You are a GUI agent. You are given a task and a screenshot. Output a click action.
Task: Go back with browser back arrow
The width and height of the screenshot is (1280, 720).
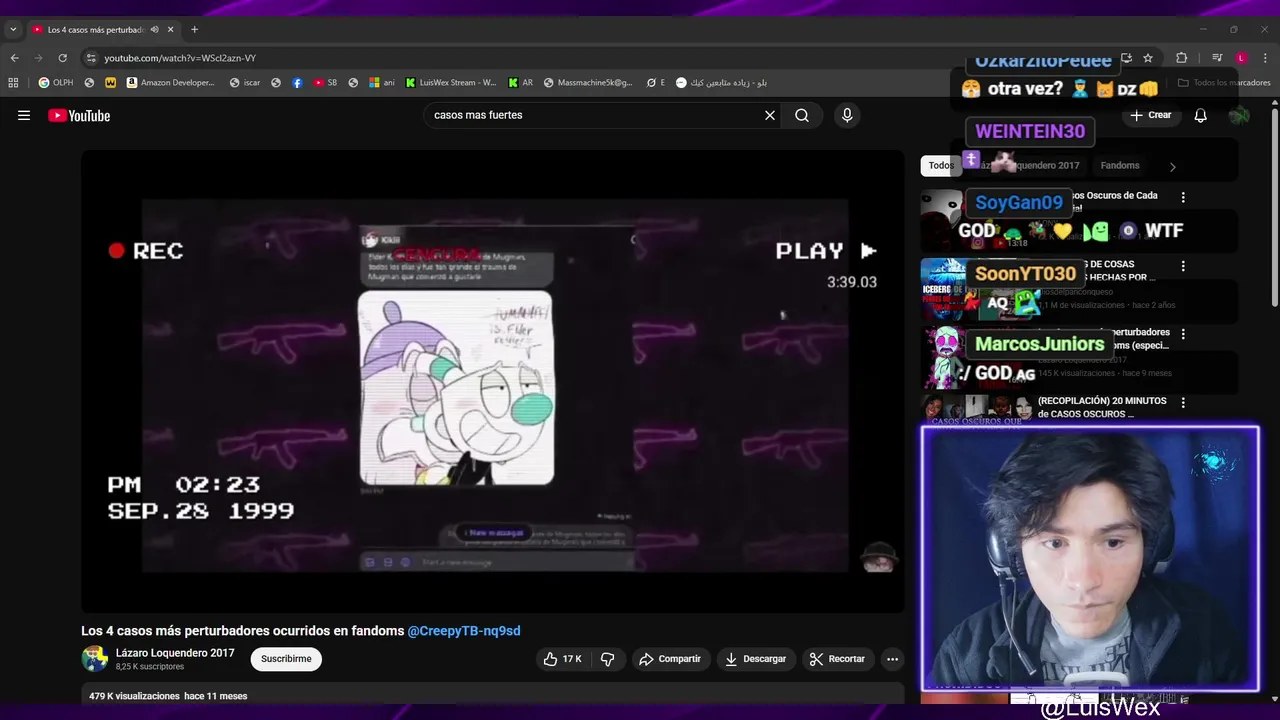coord(14,58)
